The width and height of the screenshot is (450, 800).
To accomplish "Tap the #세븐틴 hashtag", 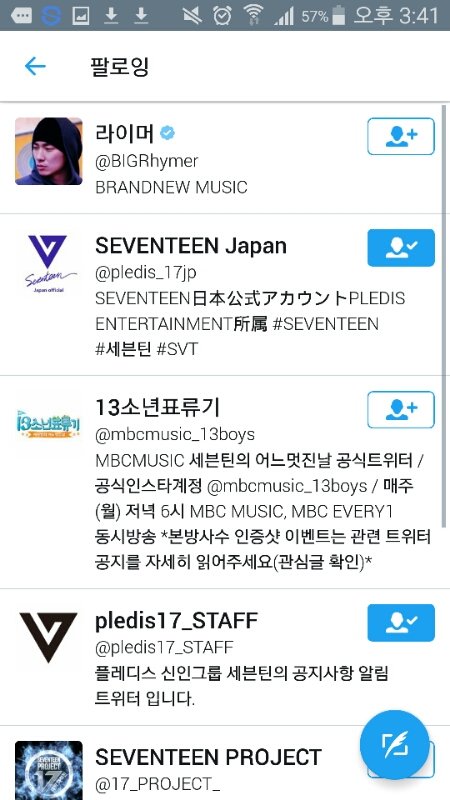I will click(123, 350).
